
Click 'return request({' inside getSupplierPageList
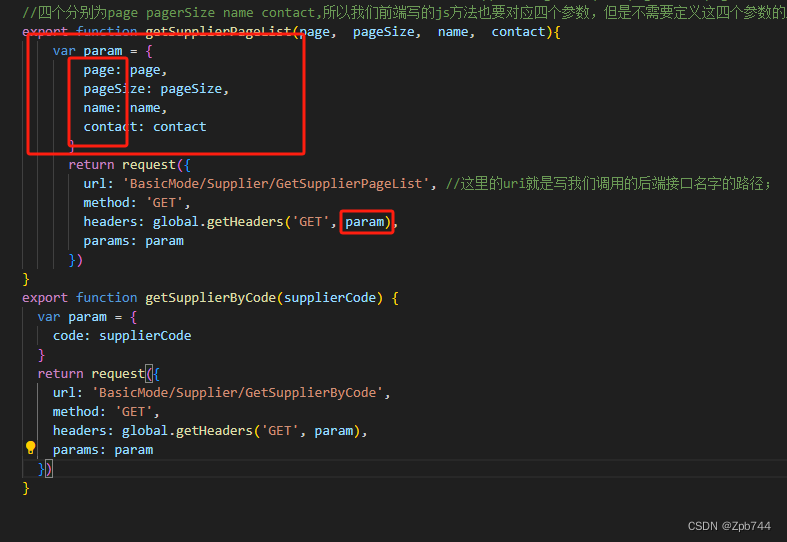click(129, 165)
